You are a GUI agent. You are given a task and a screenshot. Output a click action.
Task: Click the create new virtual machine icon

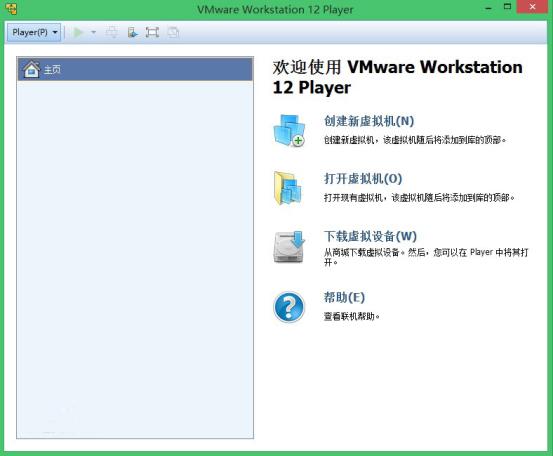(x=289, y=130)
